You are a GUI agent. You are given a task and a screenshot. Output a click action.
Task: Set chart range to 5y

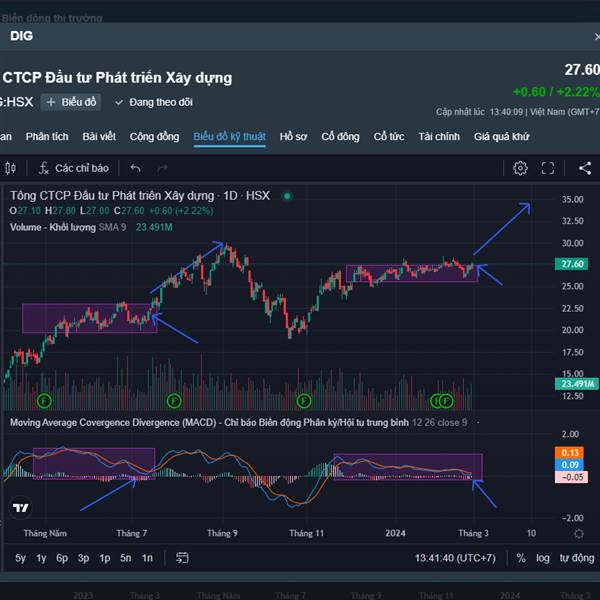(x=21, y=558)
